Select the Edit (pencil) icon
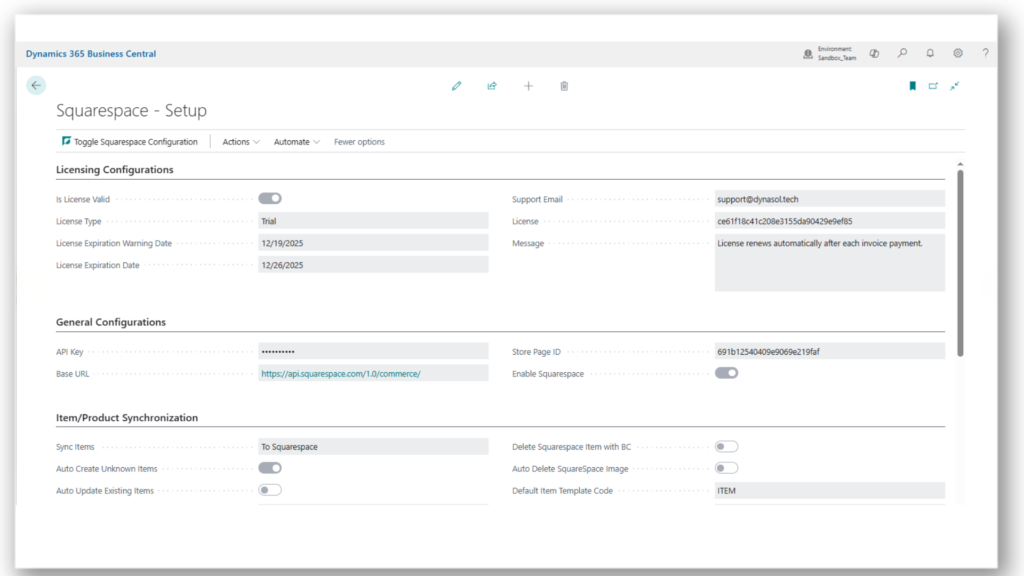The height and width of the screenshot is (576, 1024). 457,86
